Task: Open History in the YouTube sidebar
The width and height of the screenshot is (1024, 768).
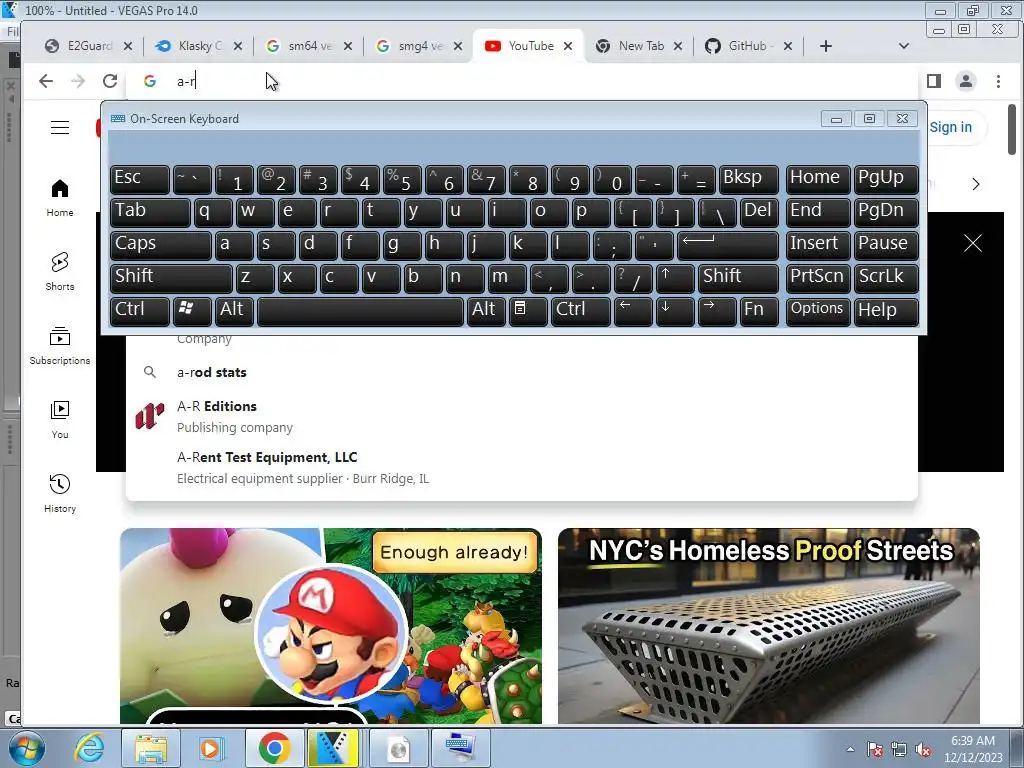Action: tap(59, 494)
